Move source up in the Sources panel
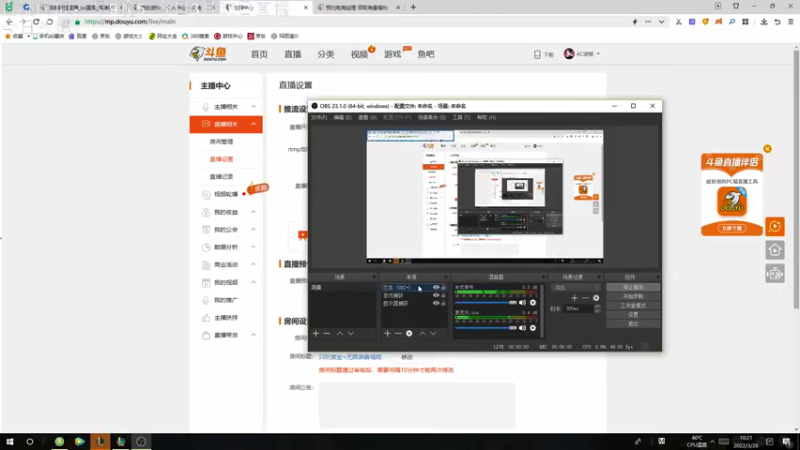This screenshot has width=800, height=450. (x=422, y=333)
